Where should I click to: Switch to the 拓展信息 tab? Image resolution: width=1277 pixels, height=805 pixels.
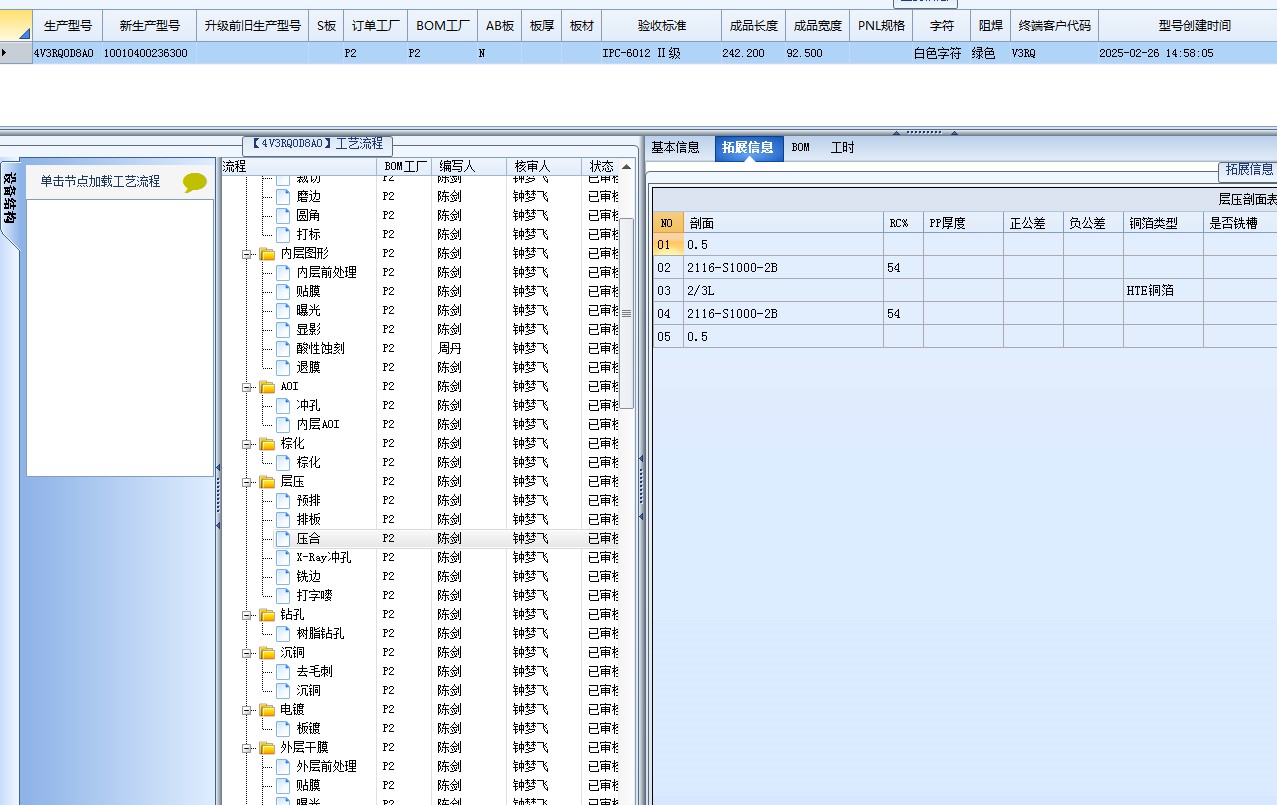(x=748, y=148)
